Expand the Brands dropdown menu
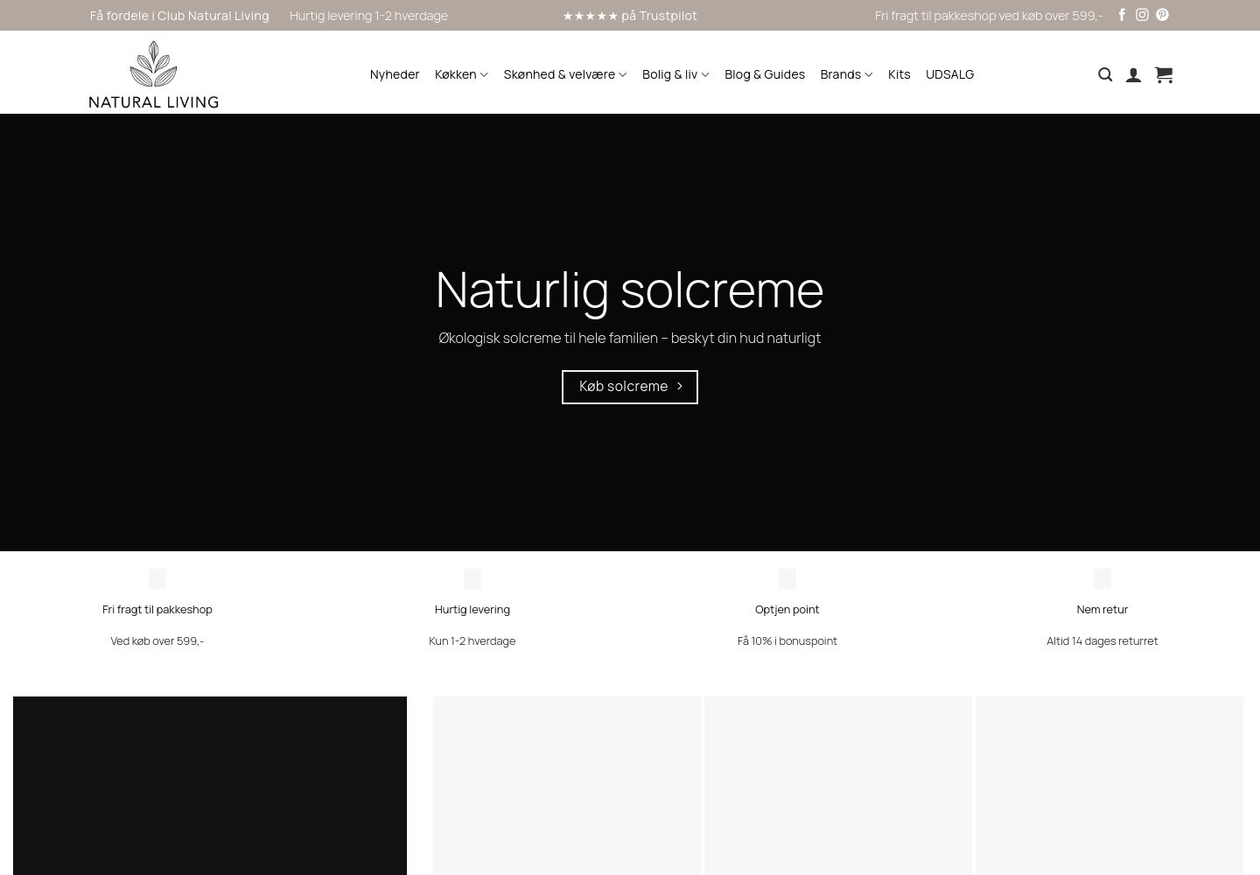 point(845,74)
